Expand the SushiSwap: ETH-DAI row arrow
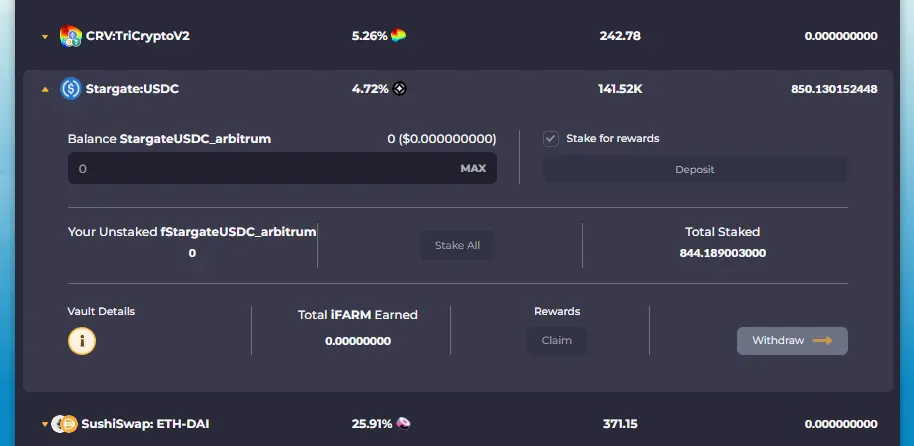914x446 pixels. click(45, 424)
